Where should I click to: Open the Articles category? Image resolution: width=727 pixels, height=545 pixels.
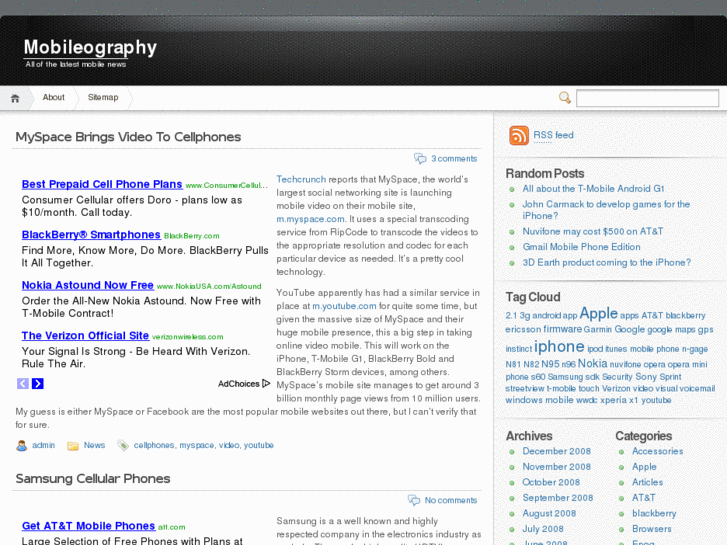[x=647, y=482]
